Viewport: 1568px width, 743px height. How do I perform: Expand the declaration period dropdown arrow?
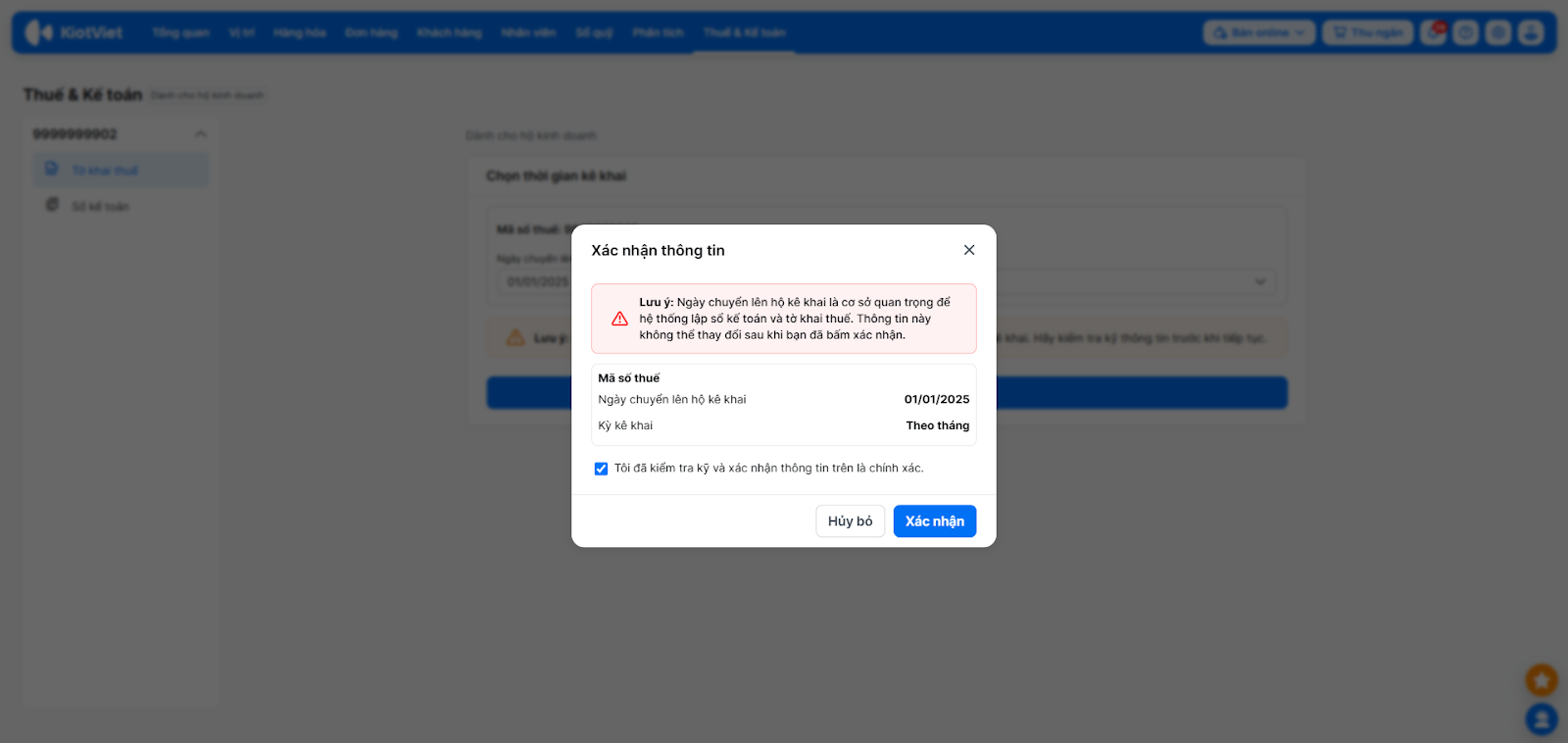click(1260, 282)
